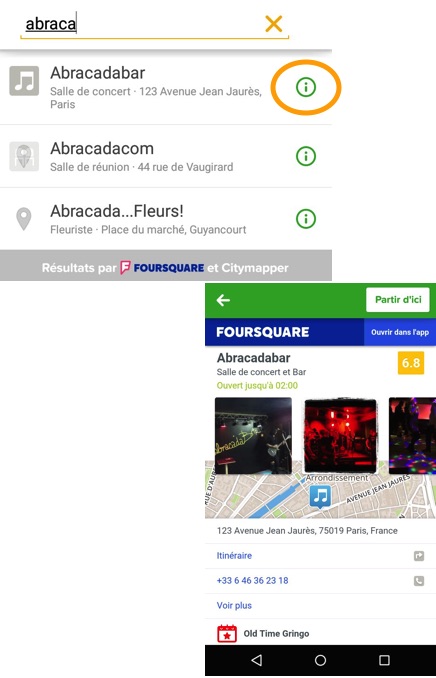Clear the search text with the X icon
The image size is (436, 678).
tap(274, 24)
